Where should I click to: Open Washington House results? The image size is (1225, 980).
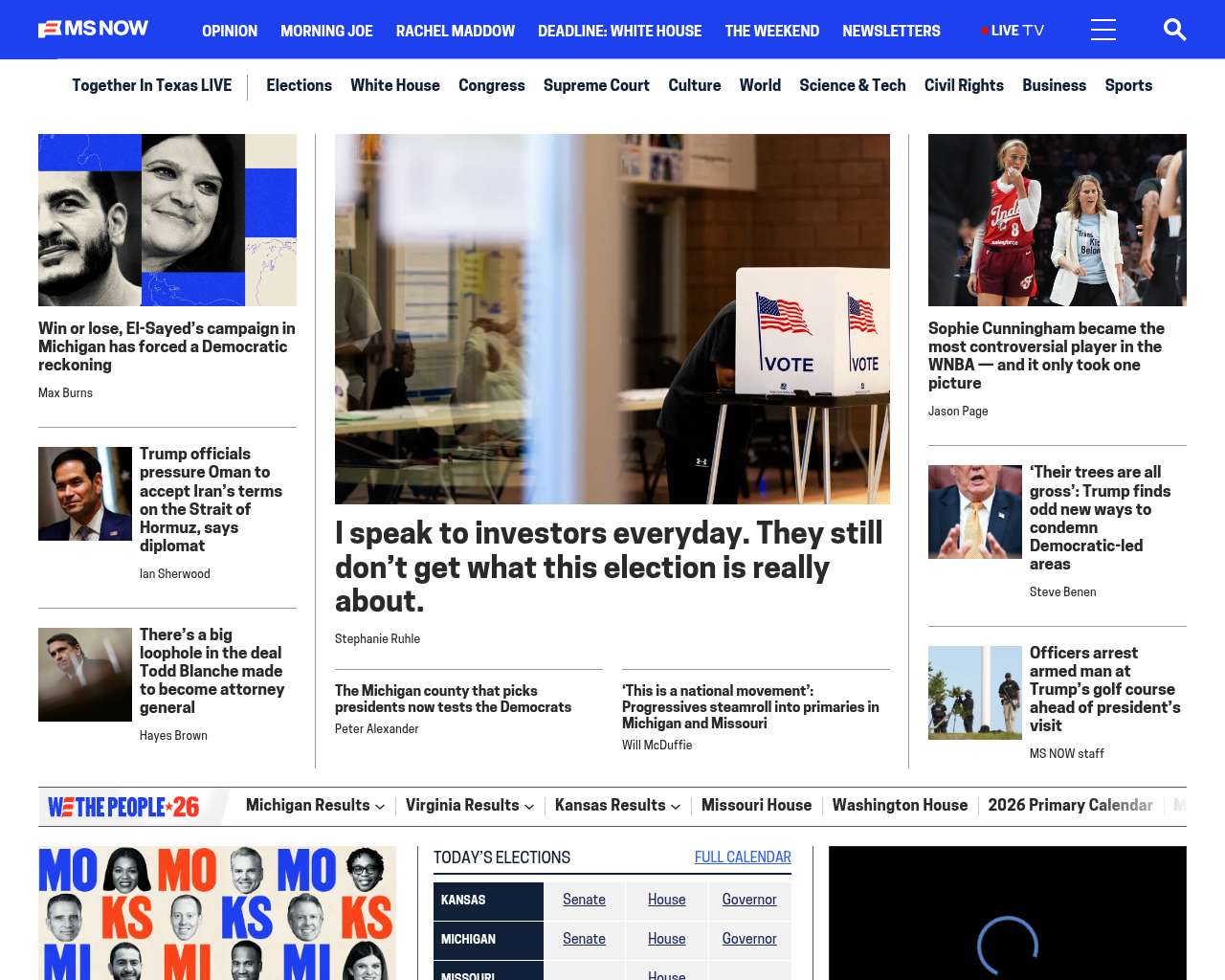pos(900,806)
